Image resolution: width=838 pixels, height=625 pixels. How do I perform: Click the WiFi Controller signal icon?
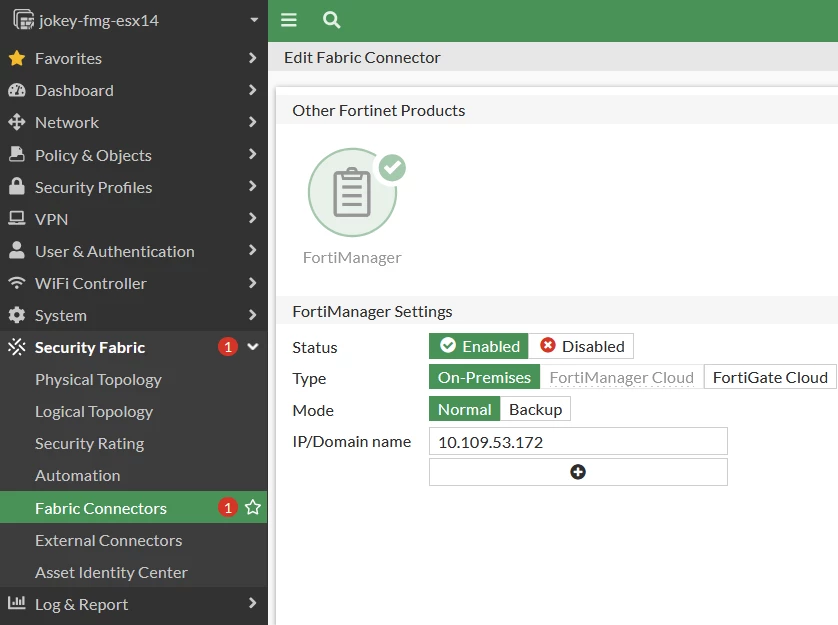coord(17,283)
